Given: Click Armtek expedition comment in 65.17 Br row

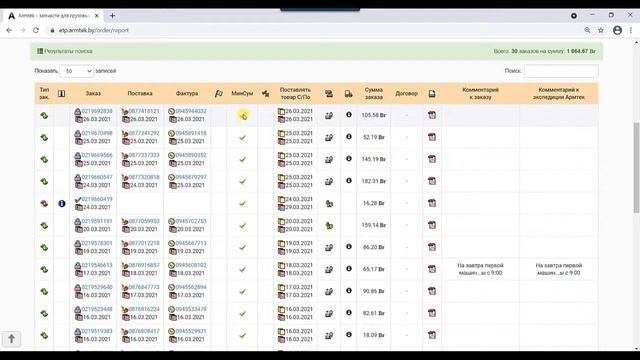Looking at the screenshot, I should pyautogui.click(x=559, y=269).
